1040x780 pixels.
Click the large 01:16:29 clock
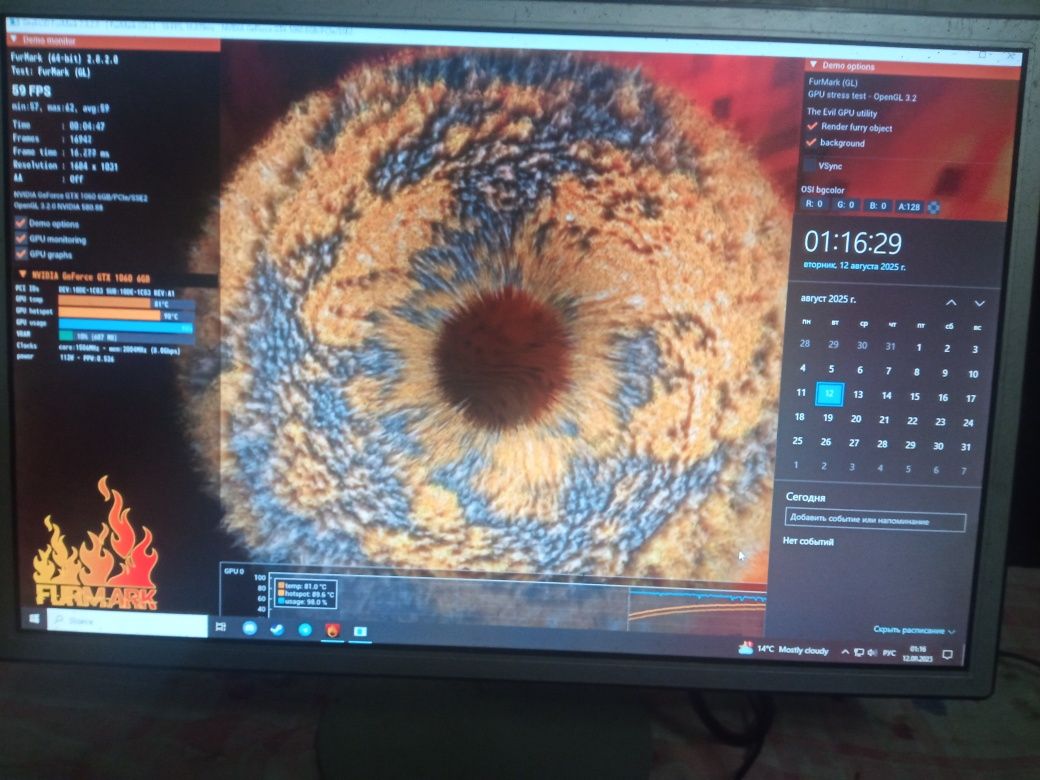point(853,243)
